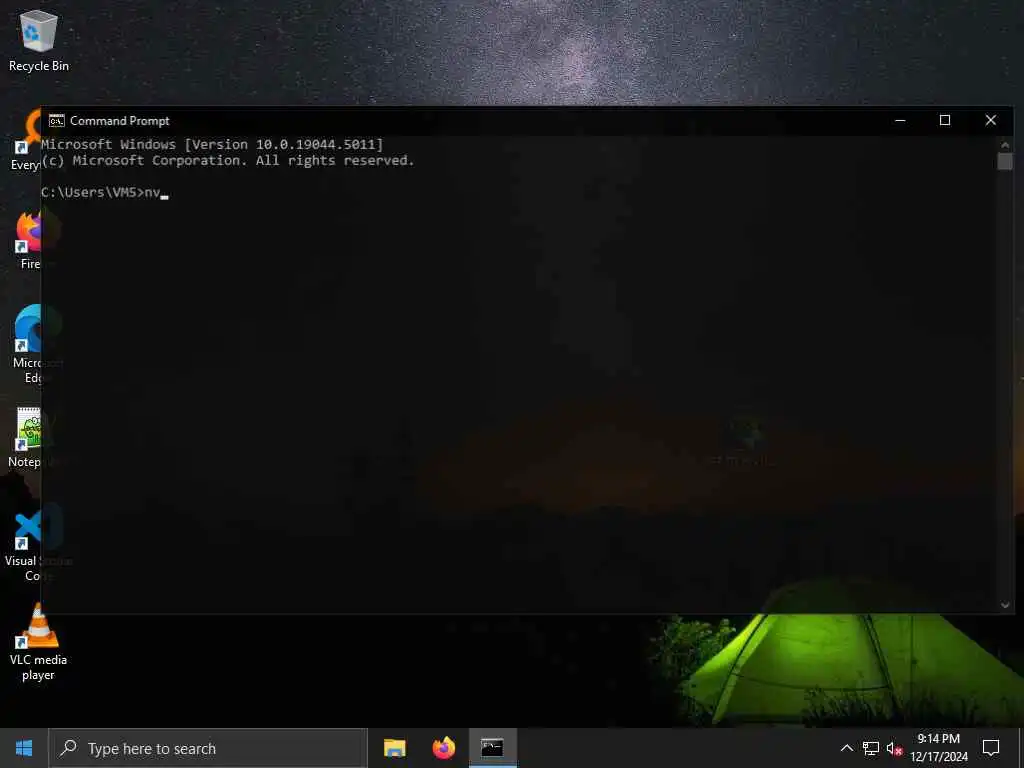Click the muted volume tray icon
The image size is (1024, 768).
[x=894, y=748]
